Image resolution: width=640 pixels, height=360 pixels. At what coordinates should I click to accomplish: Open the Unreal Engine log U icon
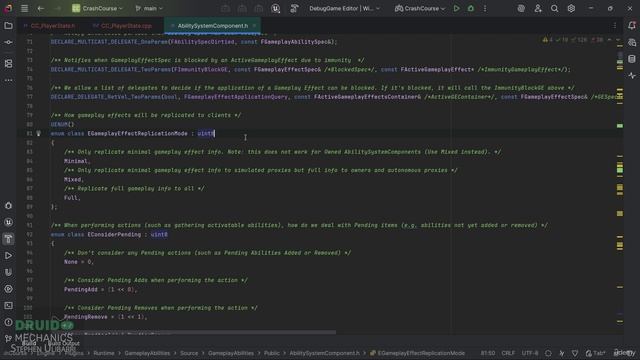8,272
